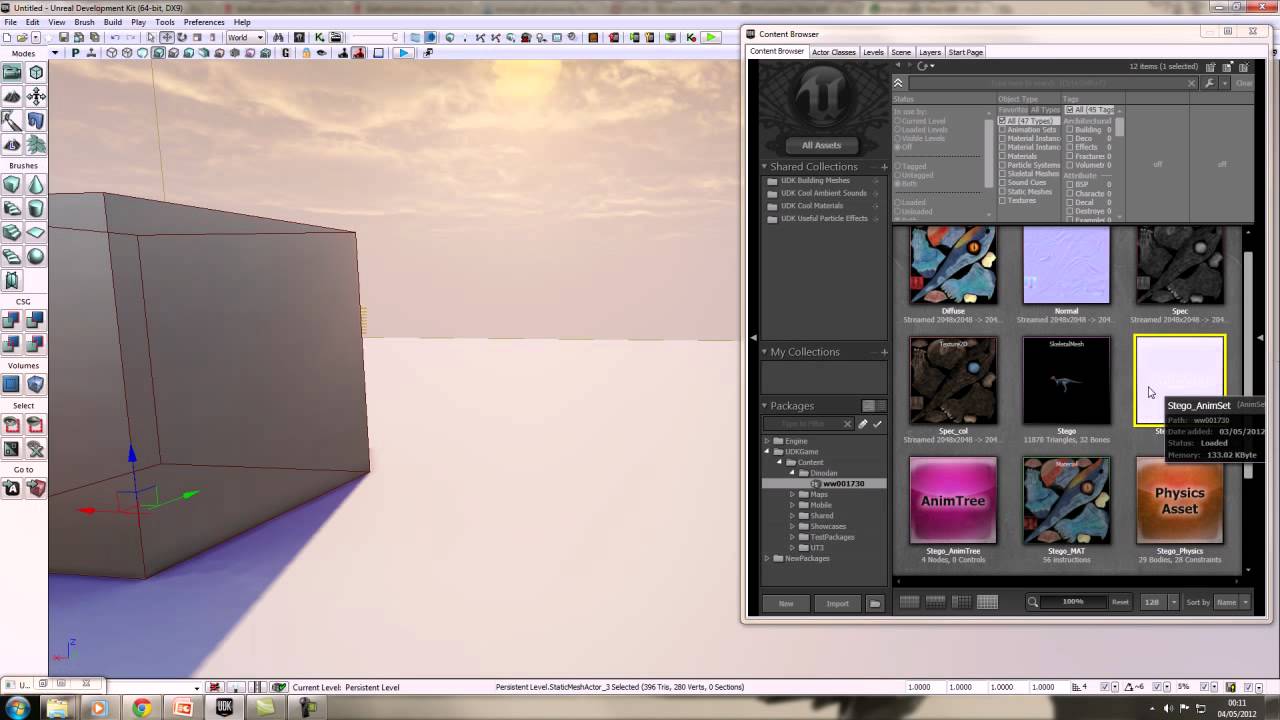Viewport: 1280px width, 720px height.
Task: Check the Materials object type filter
Action: (1003, 156)
